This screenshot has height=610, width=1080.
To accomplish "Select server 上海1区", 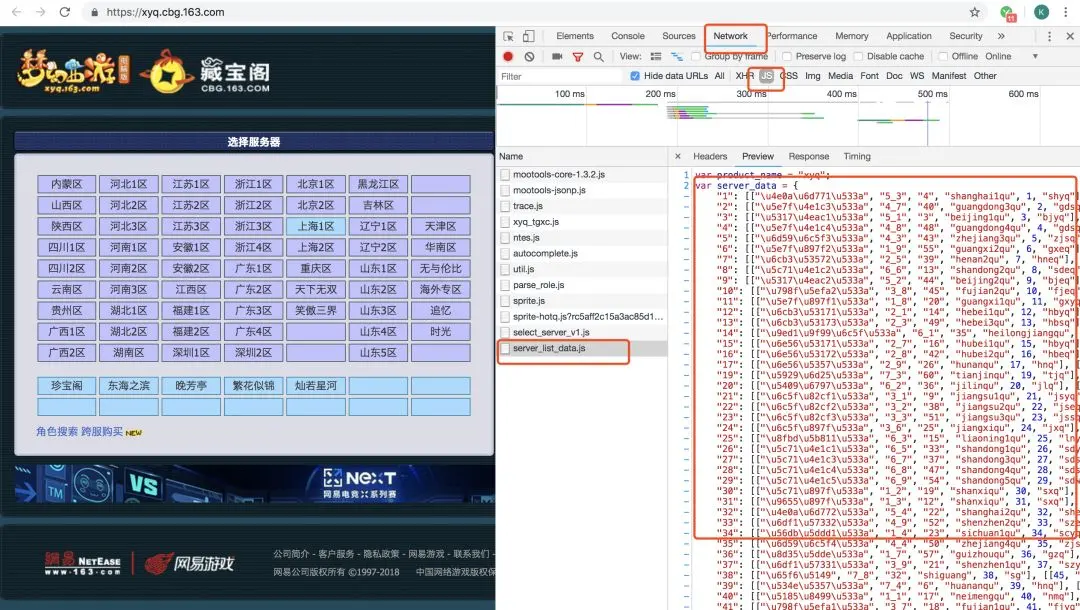I will [x=315, y=227].
